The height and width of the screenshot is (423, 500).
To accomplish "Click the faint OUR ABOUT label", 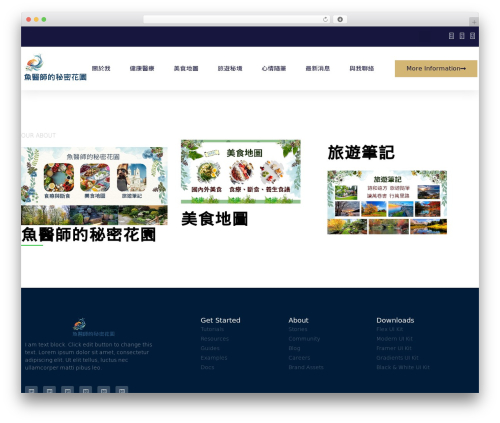I will point(38,135).
